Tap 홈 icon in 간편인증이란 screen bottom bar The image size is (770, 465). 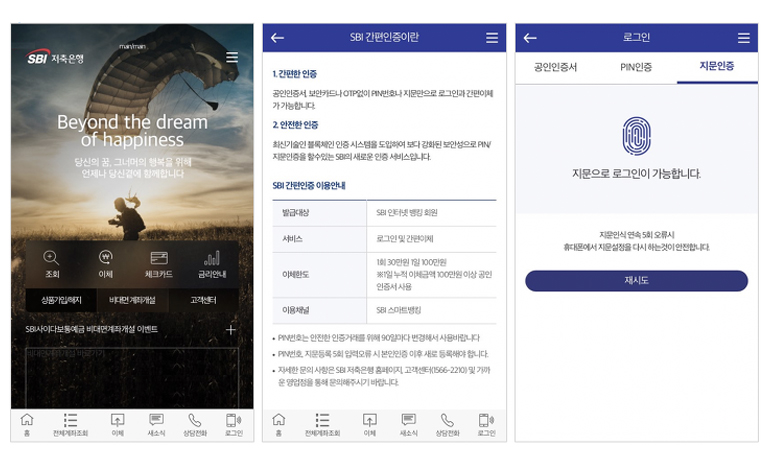pos(279,425)
